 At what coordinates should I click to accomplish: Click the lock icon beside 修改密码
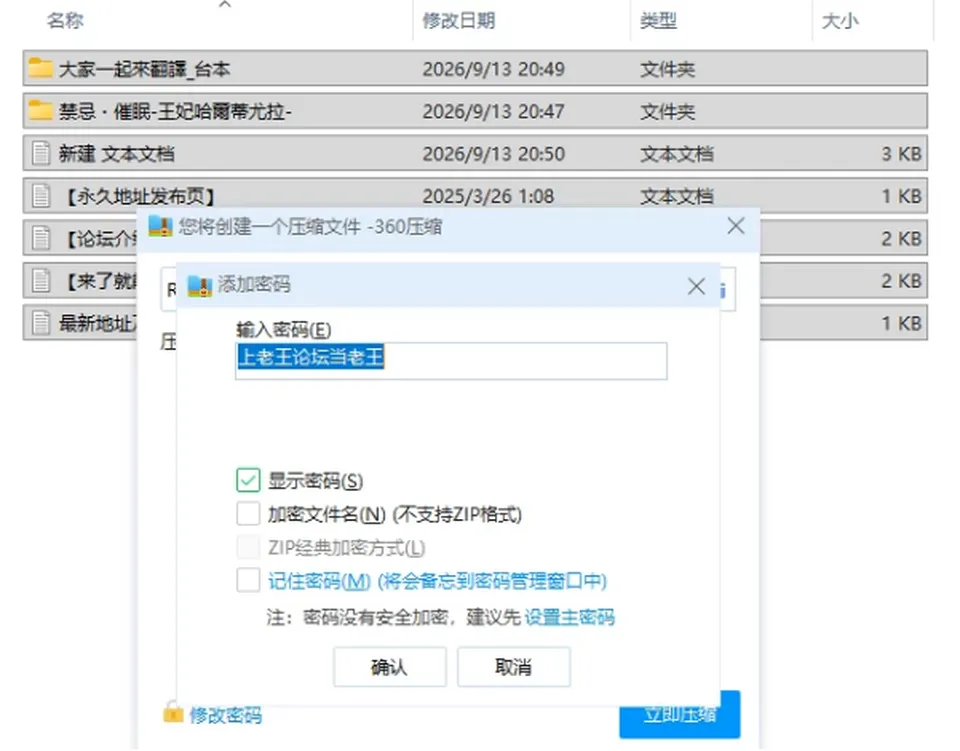173,712
